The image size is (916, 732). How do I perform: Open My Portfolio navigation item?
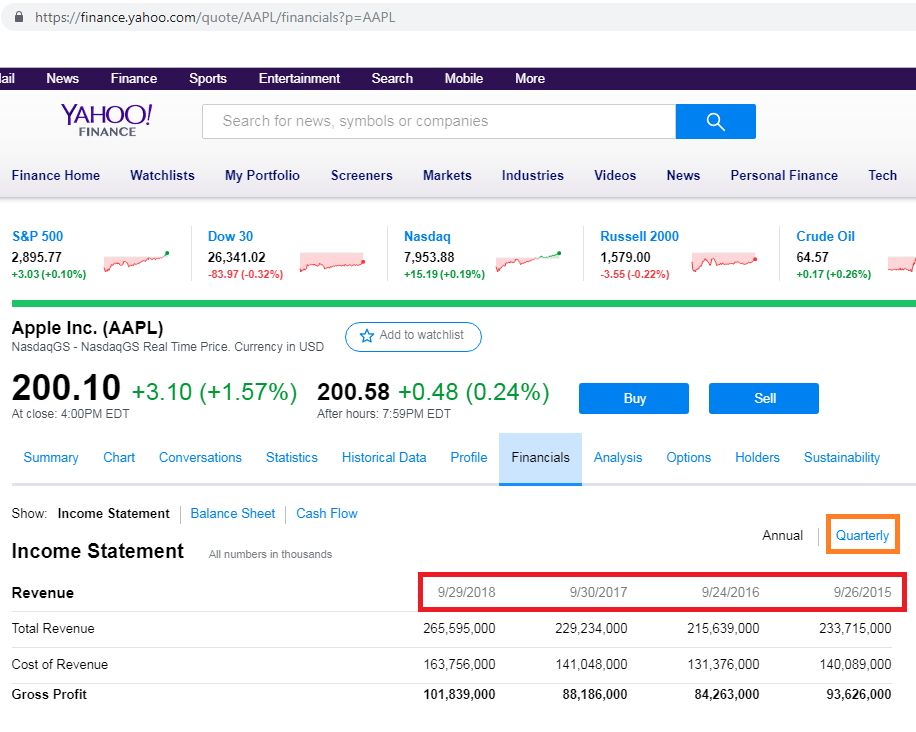click(262, 175)
